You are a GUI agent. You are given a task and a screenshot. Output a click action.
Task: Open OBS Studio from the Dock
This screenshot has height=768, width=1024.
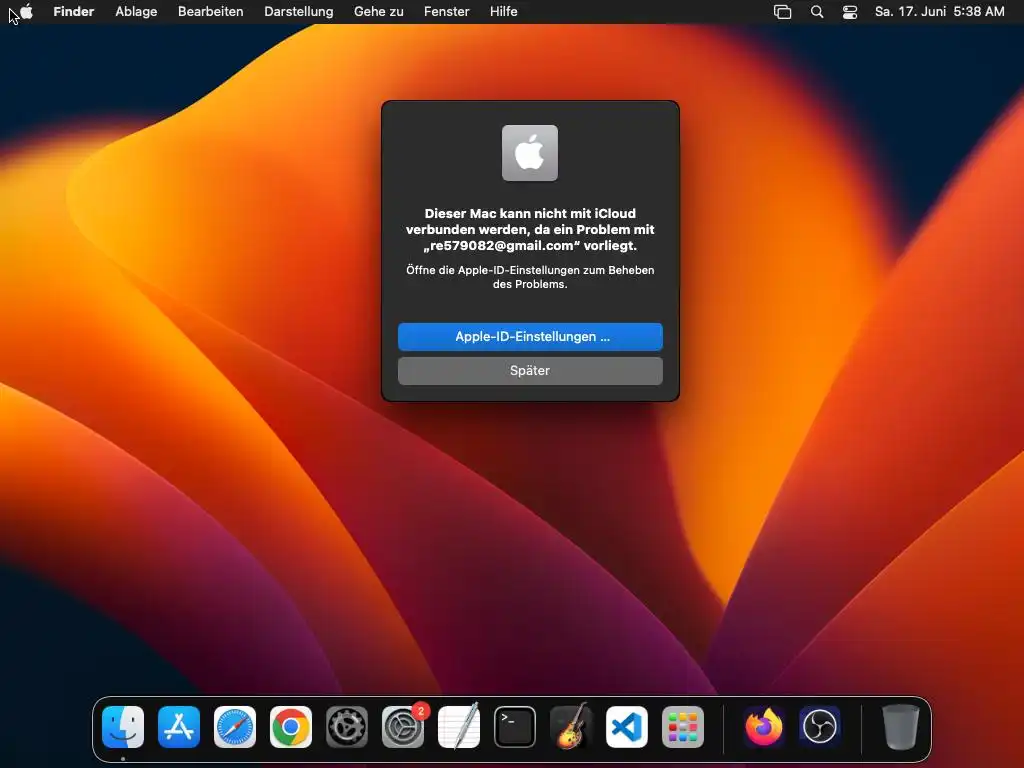tap(820, 727)
